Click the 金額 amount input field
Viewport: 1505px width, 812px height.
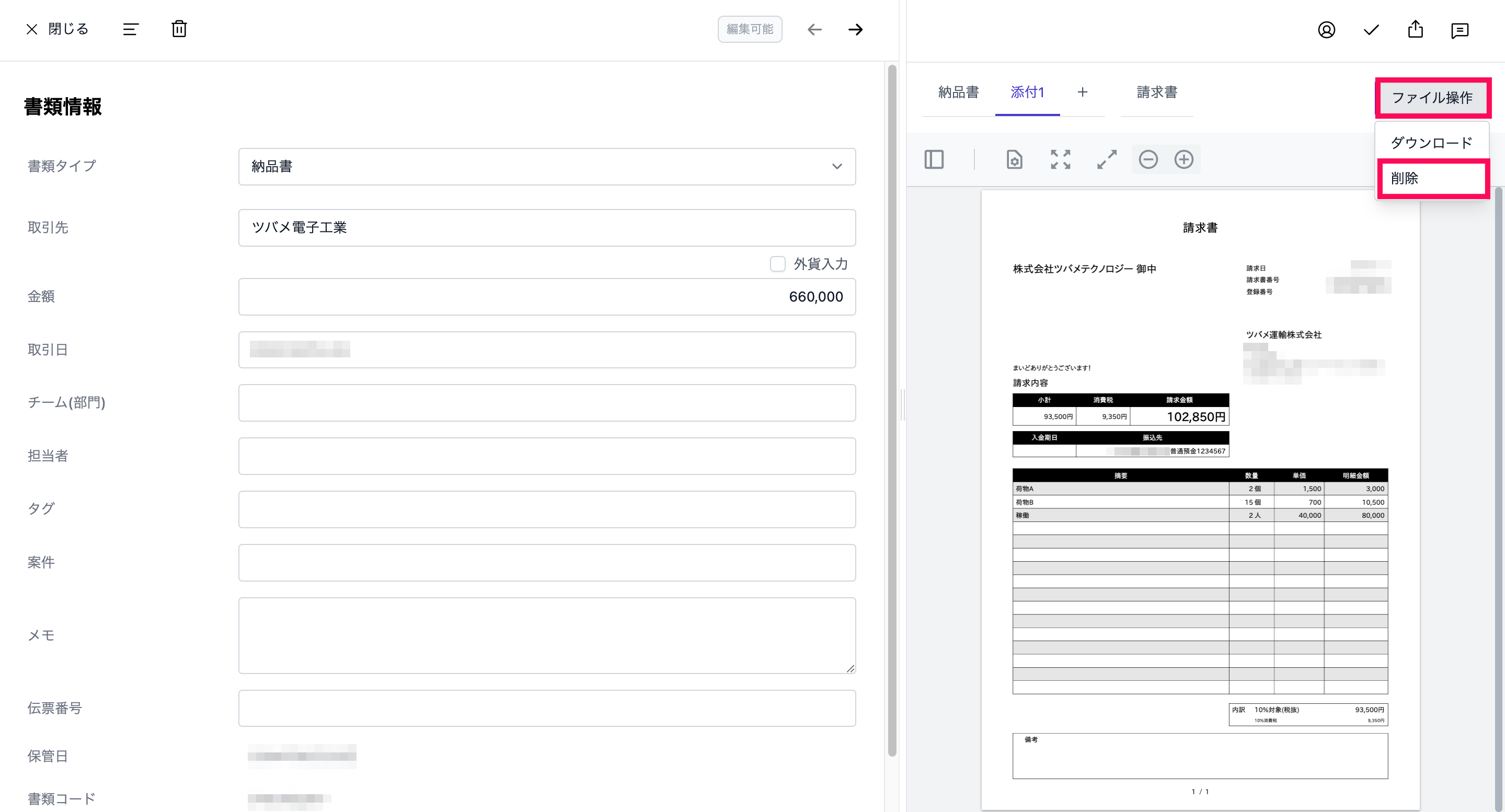pos(547,297)
